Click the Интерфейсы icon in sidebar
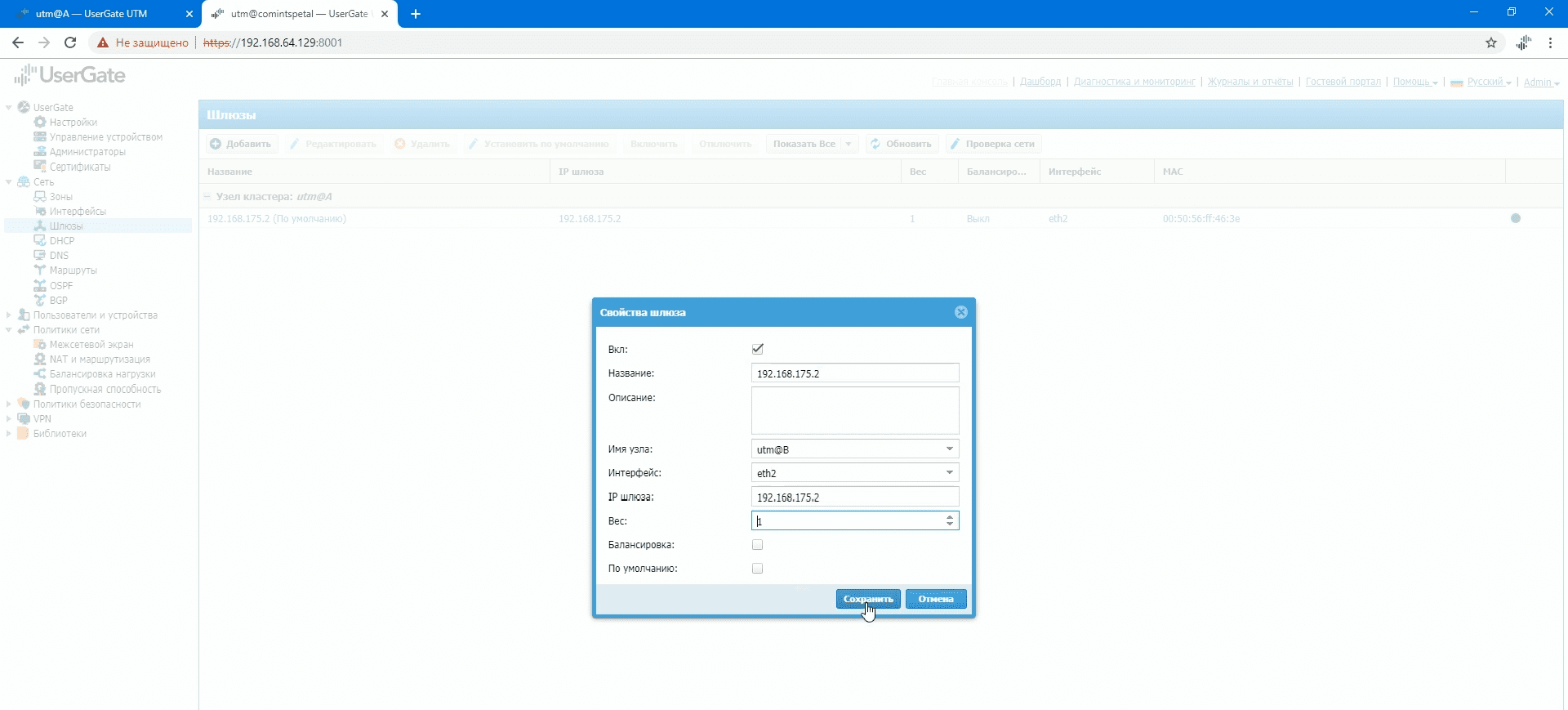This screenshot has height=710, width=1568. (39, 212)
